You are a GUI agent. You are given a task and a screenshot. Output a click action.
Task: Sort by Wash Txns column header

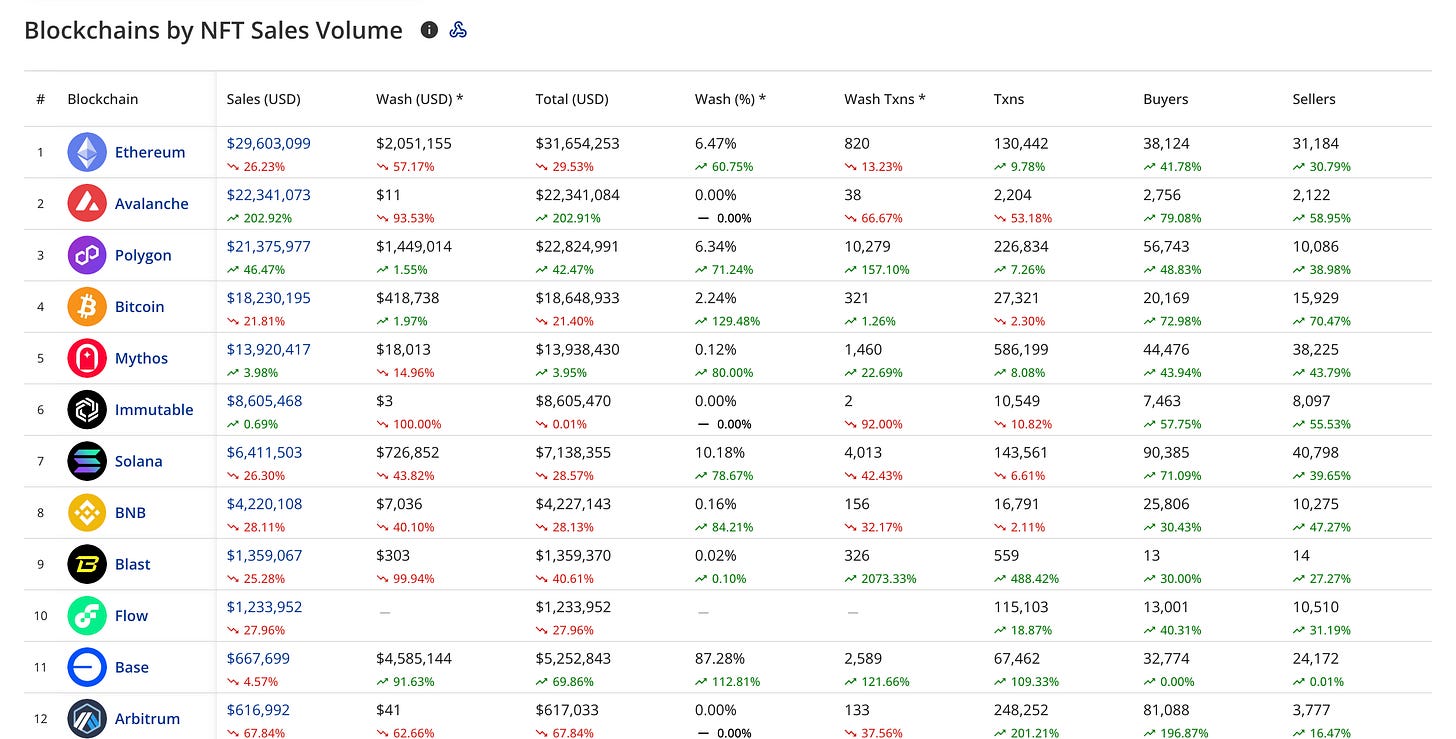(885, 99)
